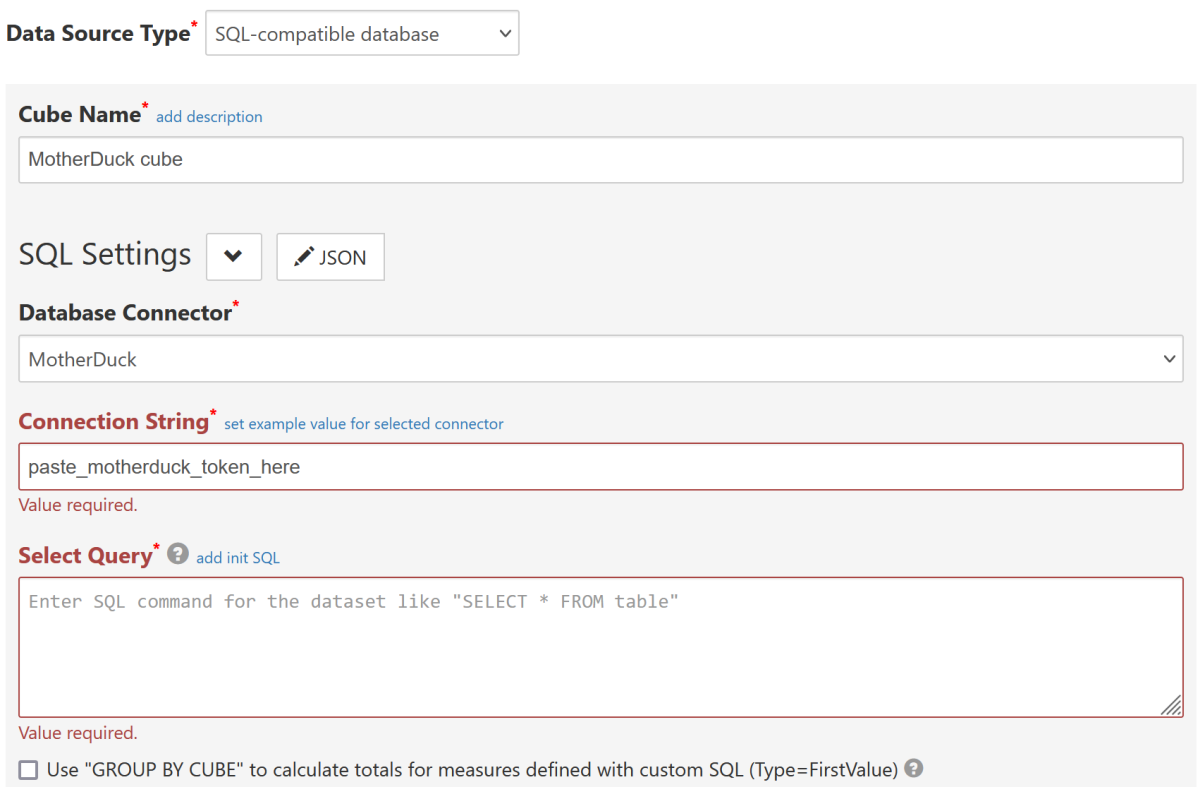Click inside the Cube Name field
The height and width of the screenshot is (787, 1200).
coord(600,159)
